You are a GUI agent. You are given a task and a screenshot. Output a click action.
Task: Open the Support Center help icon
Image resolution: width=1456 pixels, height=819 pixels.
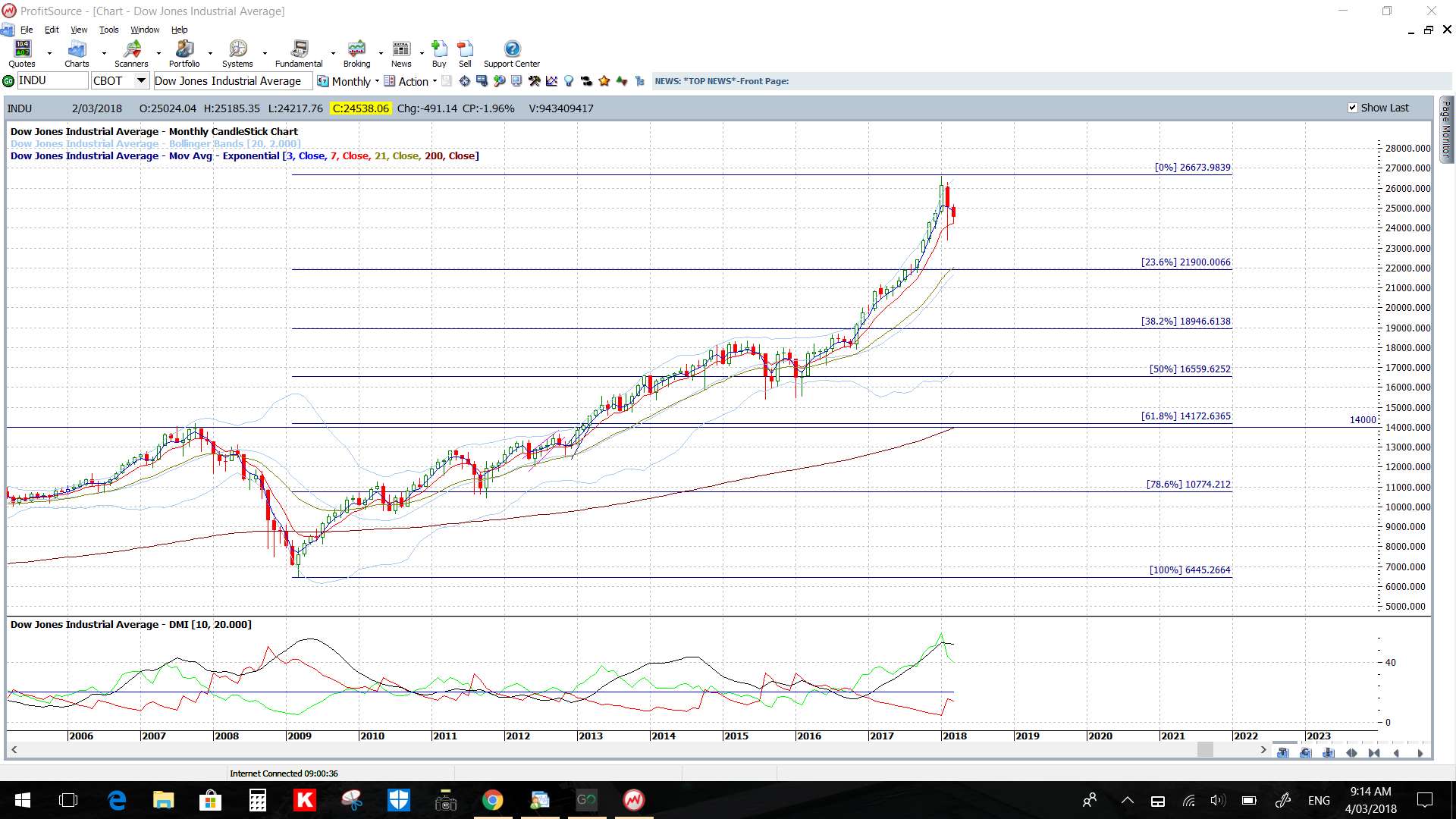[513, 49]
